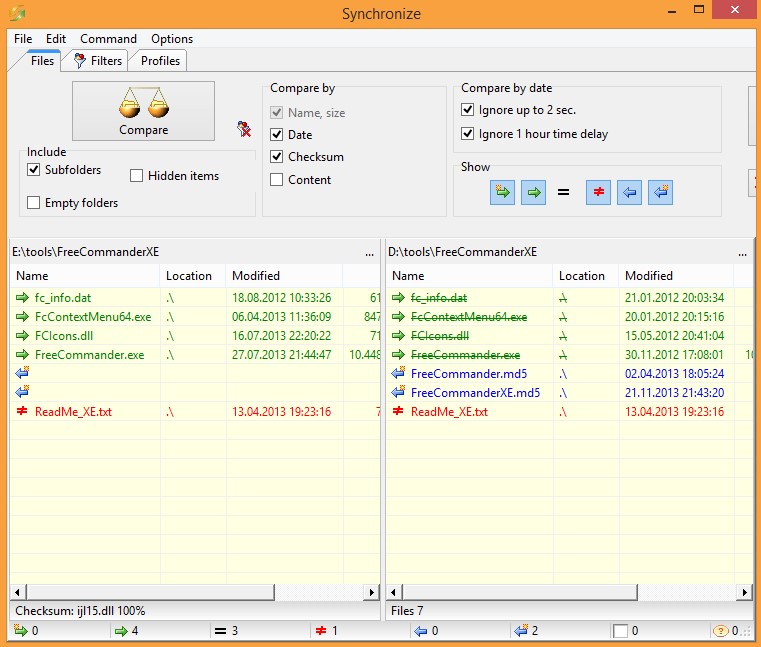The width and height of the screenshot is (761, 647).
Task: Toggle the first green arrow Show filter
Action: (502, 193)
